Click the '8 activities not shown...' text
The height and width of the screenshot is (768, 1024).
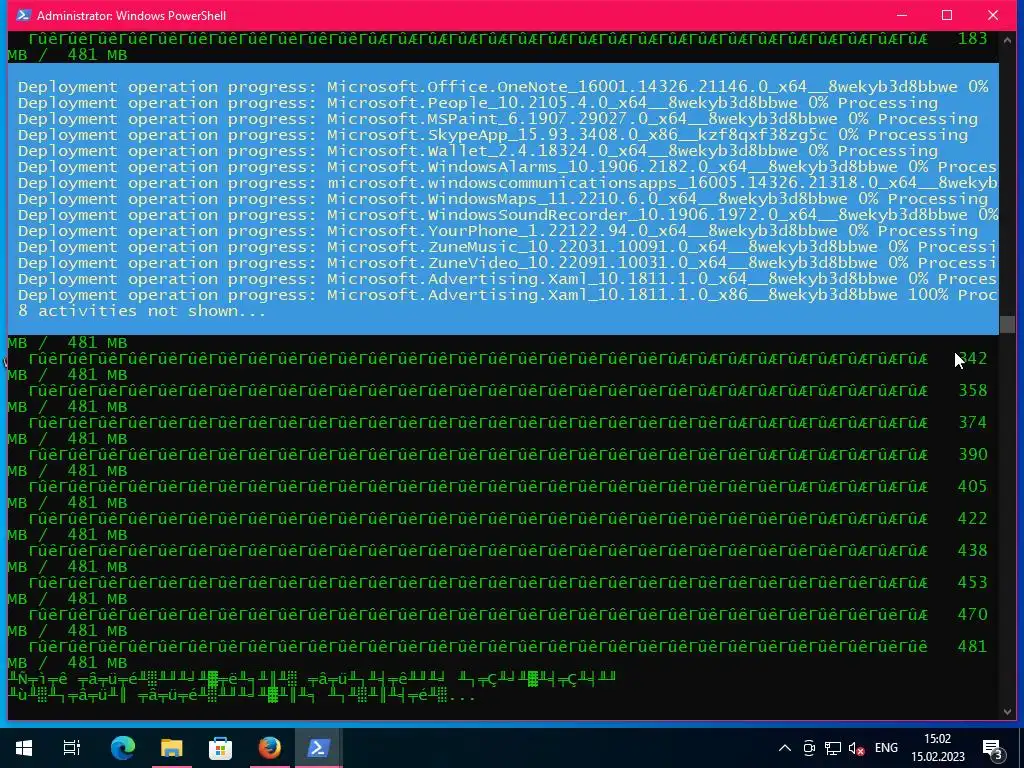142,311
